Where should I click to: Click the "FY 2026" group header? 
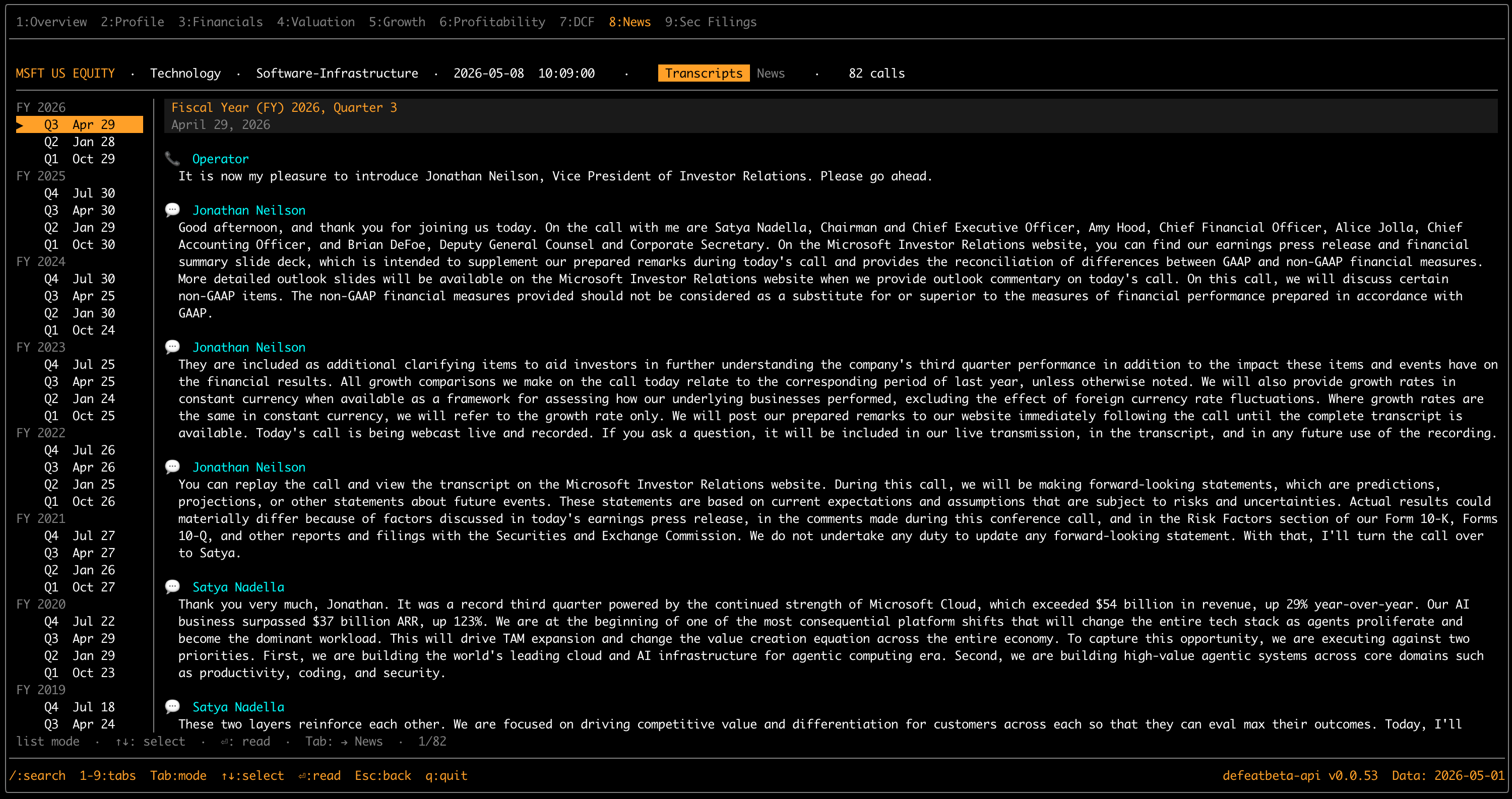(40, 107)
